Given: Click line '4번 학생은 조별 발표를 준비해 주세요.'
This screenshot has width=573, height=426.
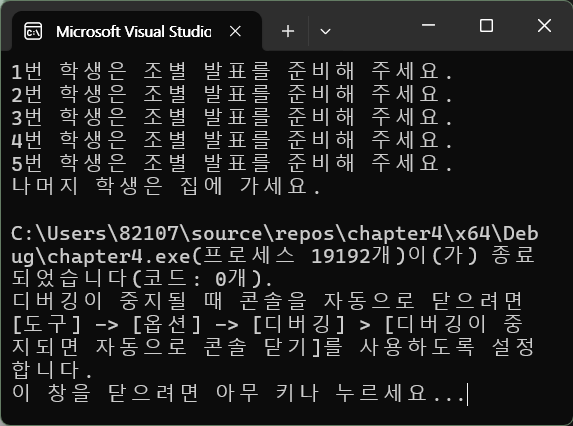Looking at the screenshot, I should point(232,140).
